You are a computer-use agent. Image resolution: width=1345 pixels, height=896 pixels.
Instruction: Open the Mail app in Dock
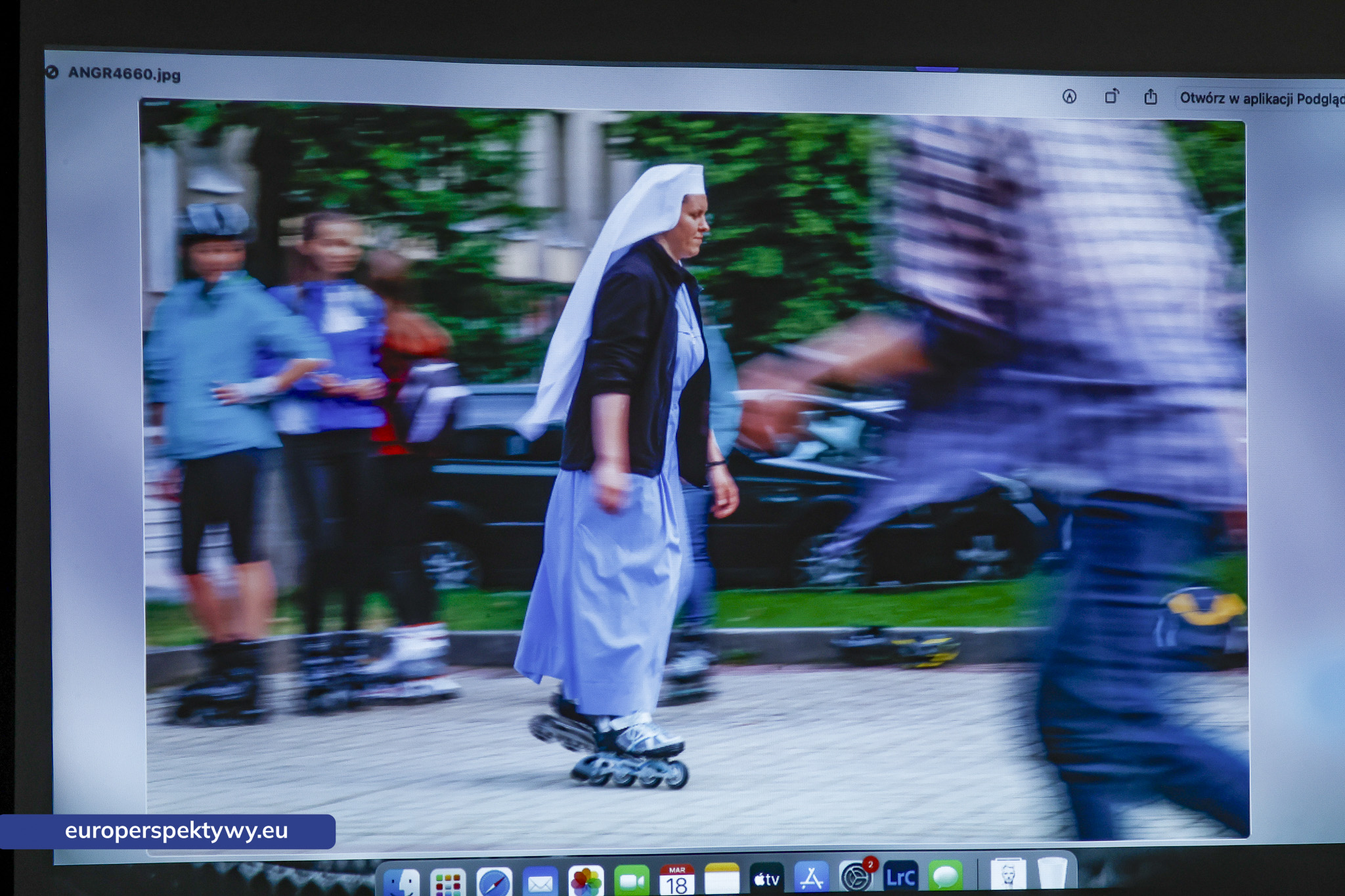[x=540, y=882]
